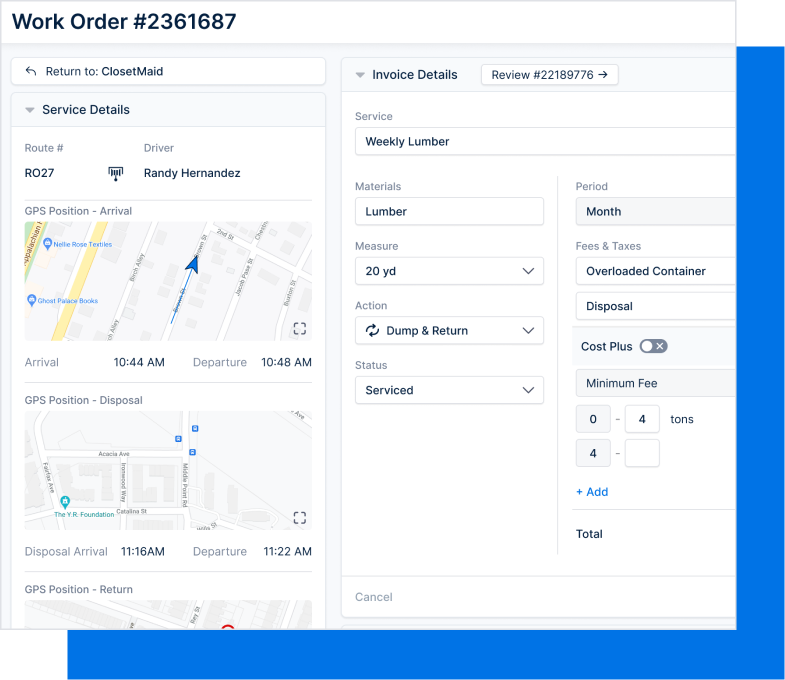Open the Measure 20 yd dropdown
785x680 pixels.
(x=449, y=271)
